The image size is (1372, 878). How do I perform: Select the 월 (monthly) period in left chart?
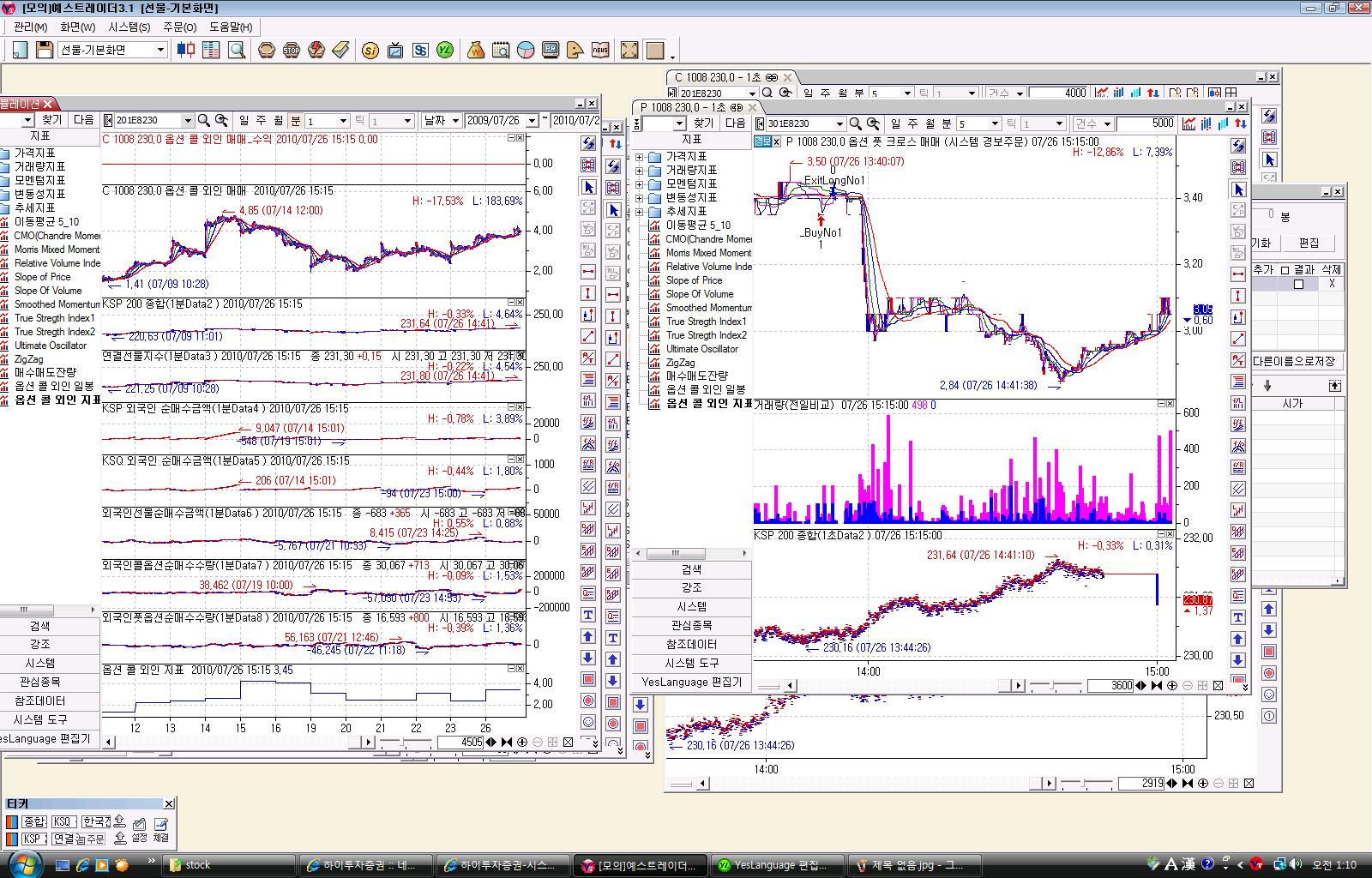[x=279, y=121]
